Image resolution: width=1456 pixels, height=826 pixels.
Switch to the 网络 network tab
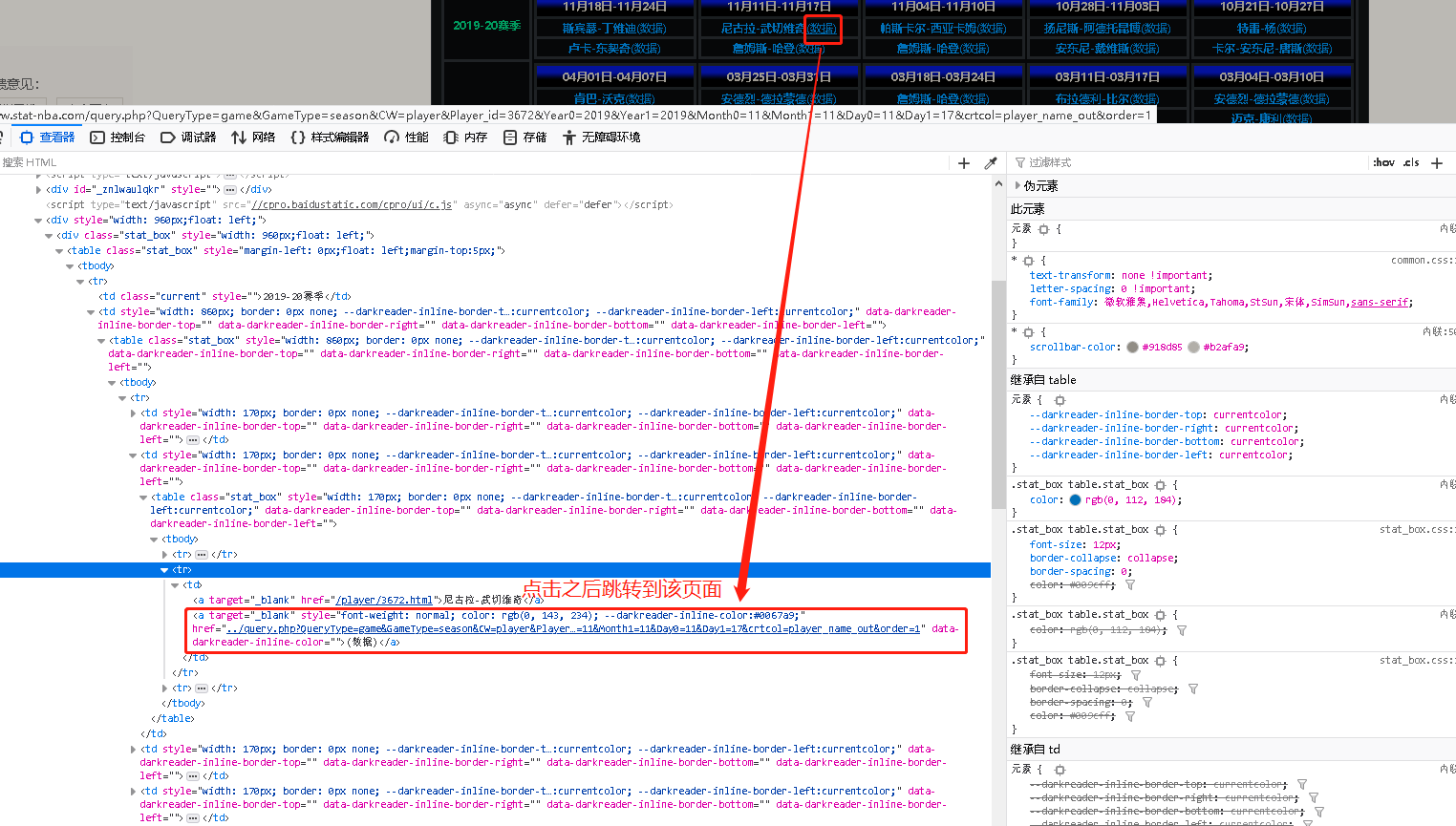[x=253, y=138]
